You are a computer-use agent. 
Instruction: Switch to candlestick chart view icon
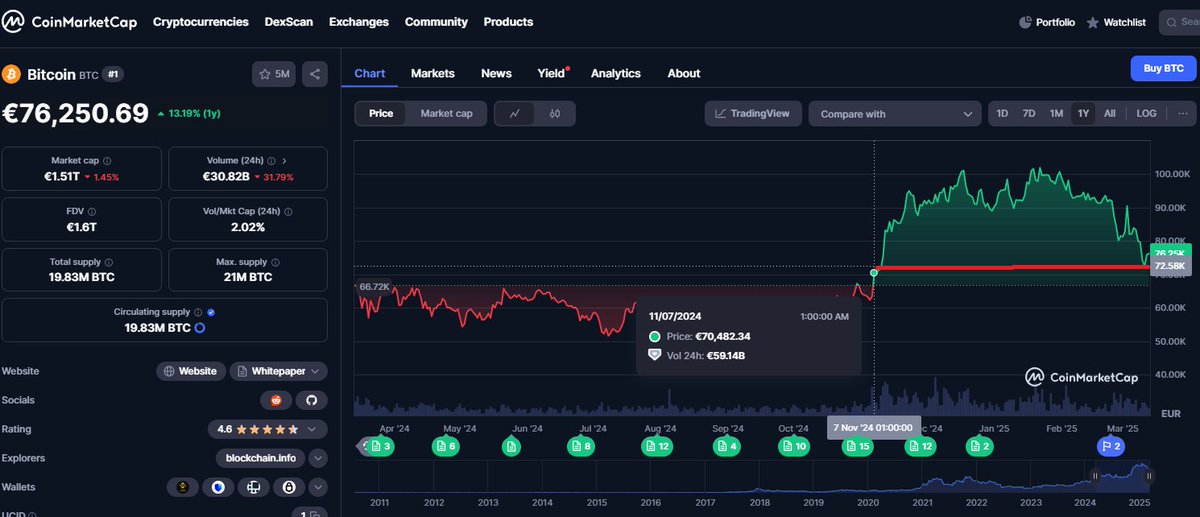coord(553,114)
